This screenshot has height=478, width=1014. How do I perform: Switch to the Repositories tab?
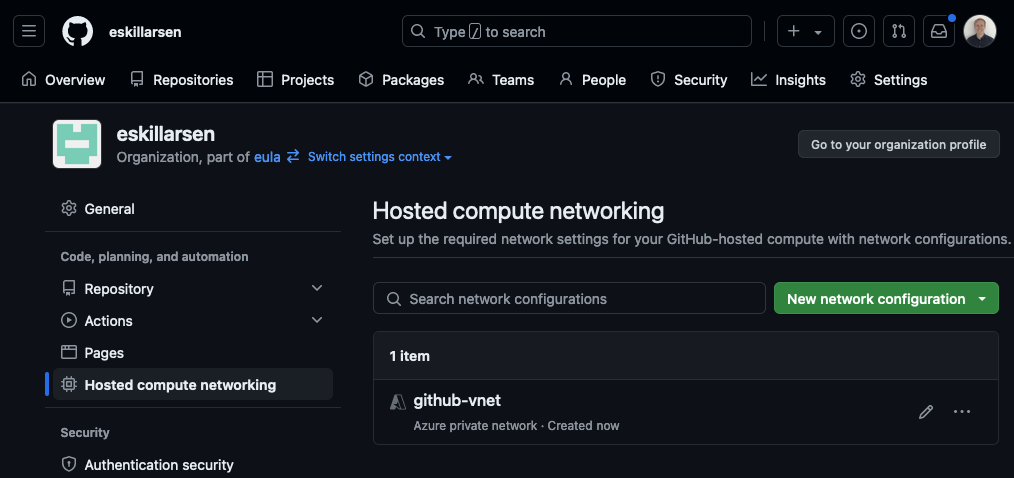tap(182, 80)
